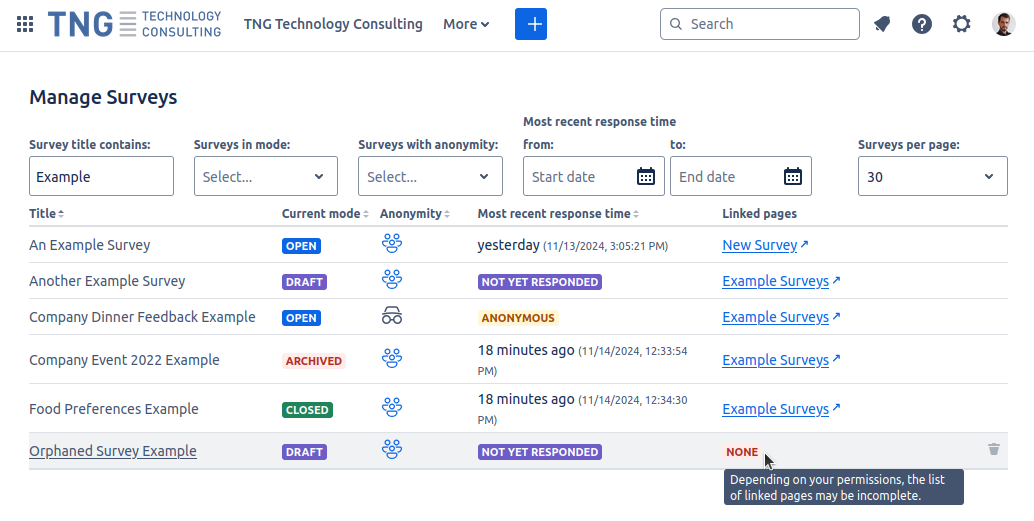Open the app switcher grid icon
This screenshot has width=1034, height=521.
pyautogui.click(x=25, y=24)
